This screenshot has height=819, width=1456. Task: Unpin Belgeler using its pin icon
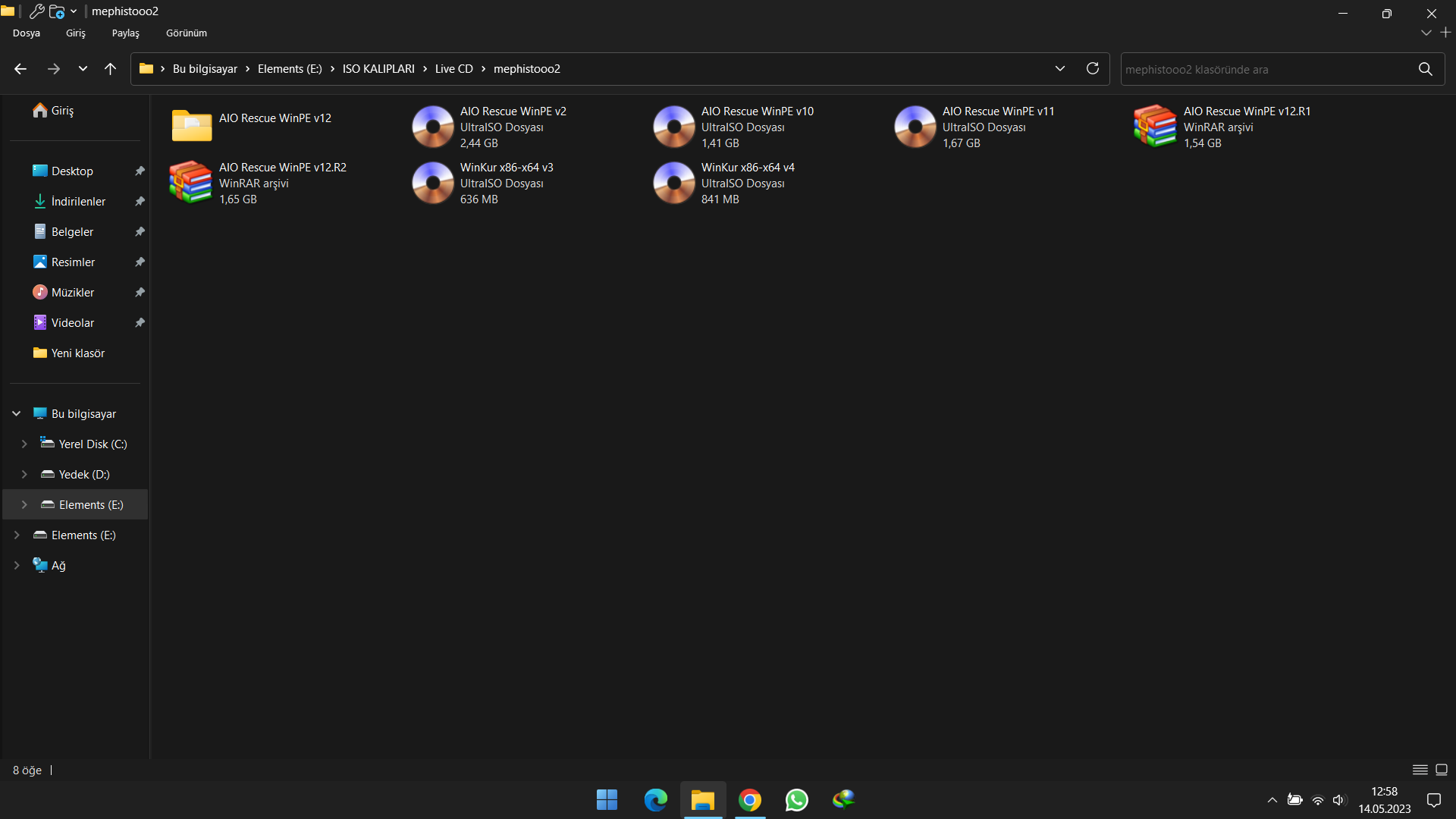pyautogui.click(x=140, y=232)
